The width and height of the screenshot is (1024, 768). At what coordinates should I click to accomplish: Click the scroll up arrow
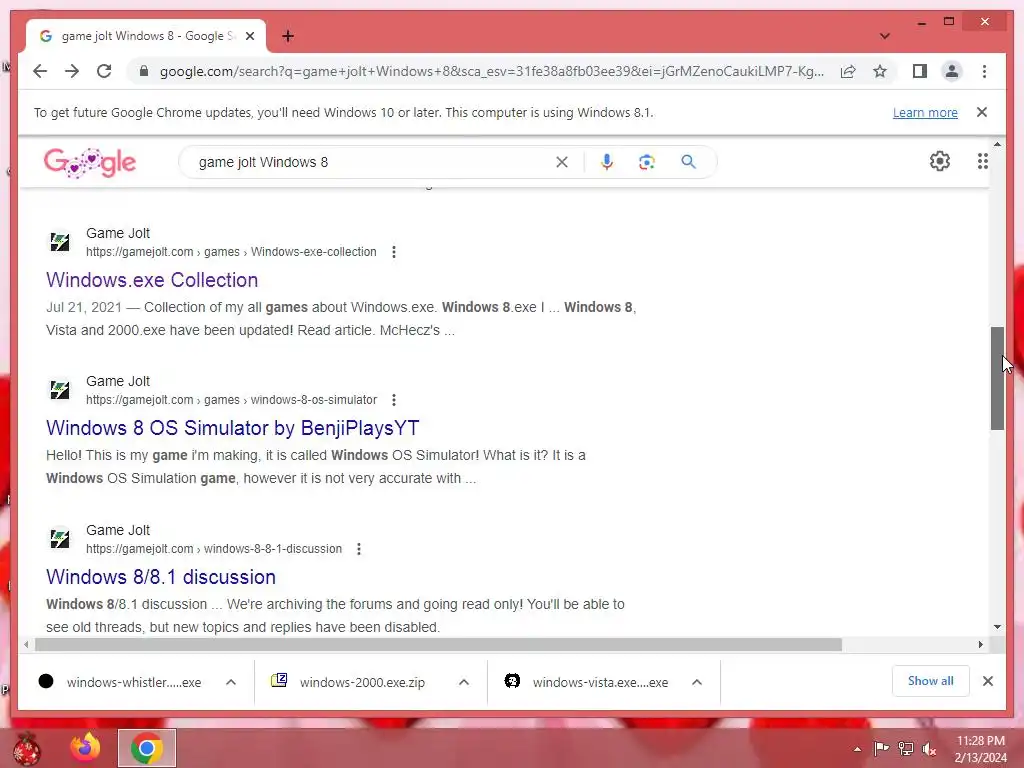(997, 144)
